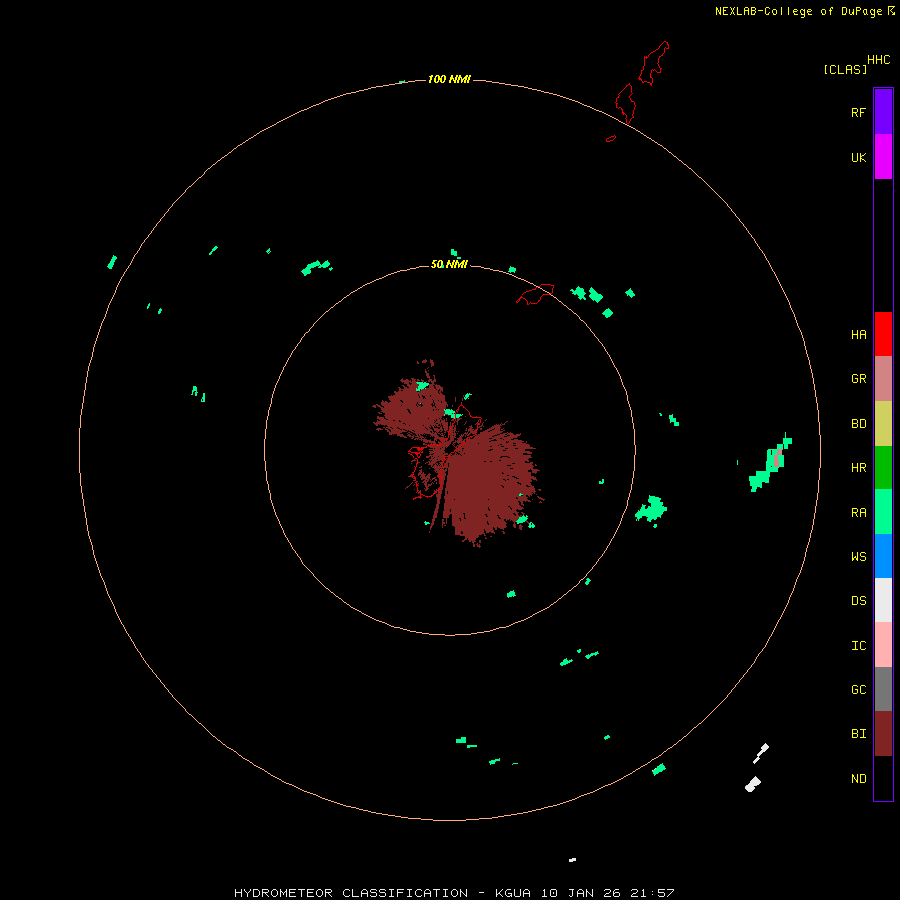Click the GC gray legend swatch

point(883,689)
